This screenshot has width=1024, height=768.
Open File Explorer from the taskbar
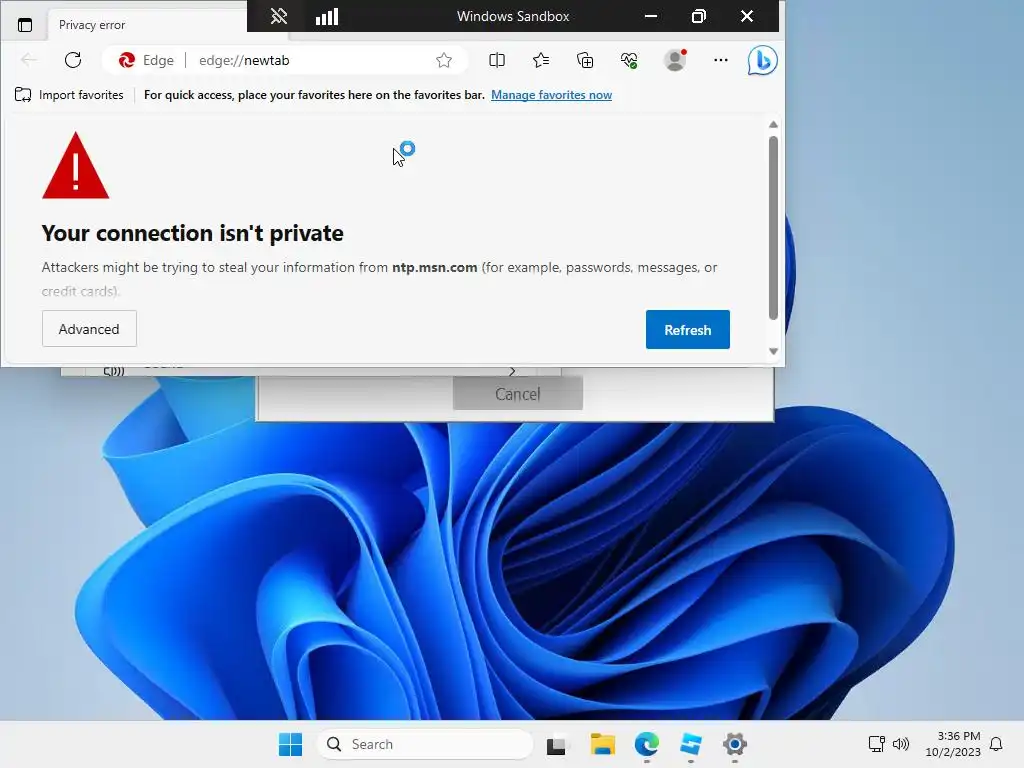[x=603, y=744]
